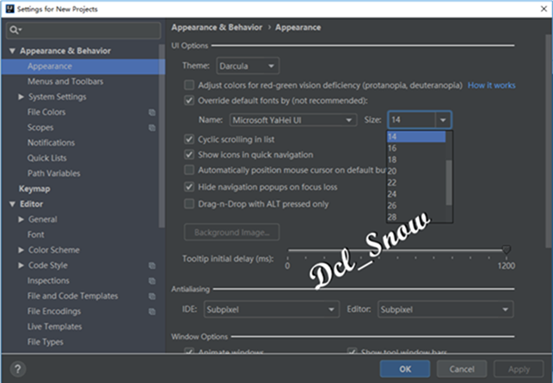Uncheck Override default fonts by
The image size is (553, 383).
pos(189,101)
